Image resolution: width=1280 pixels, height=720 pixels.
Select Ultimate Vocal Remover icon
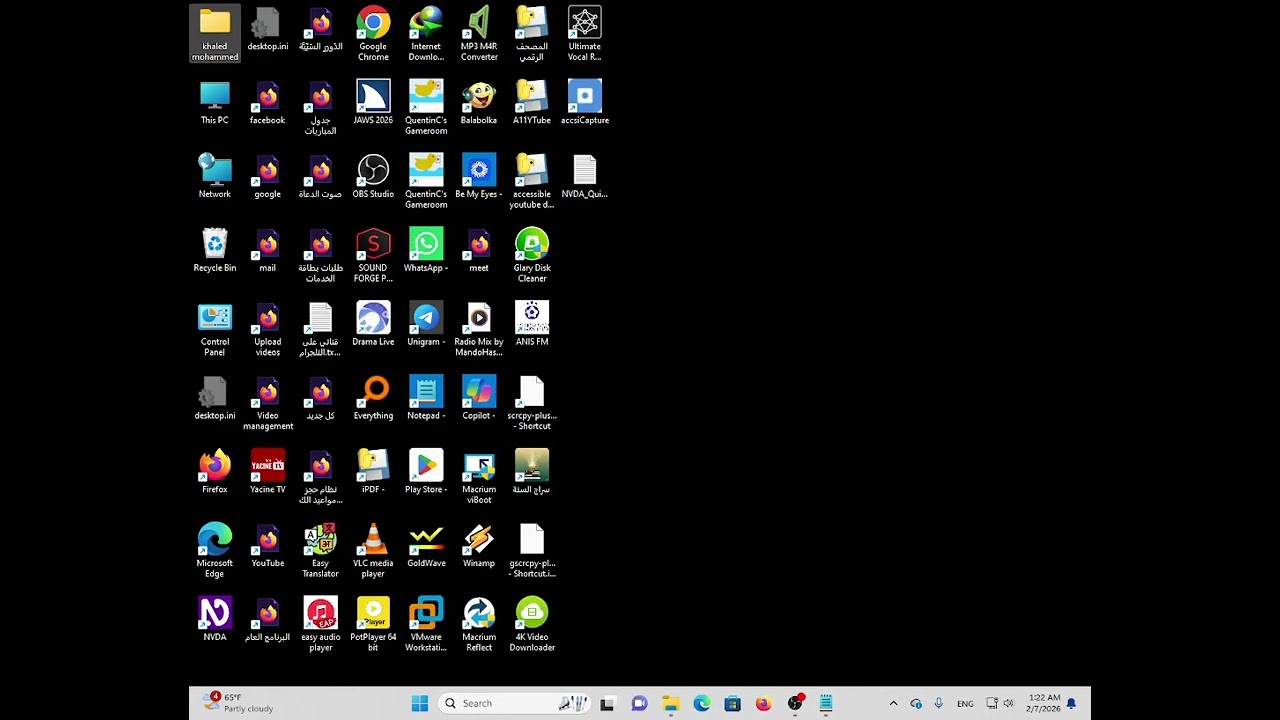click(585, 34)
